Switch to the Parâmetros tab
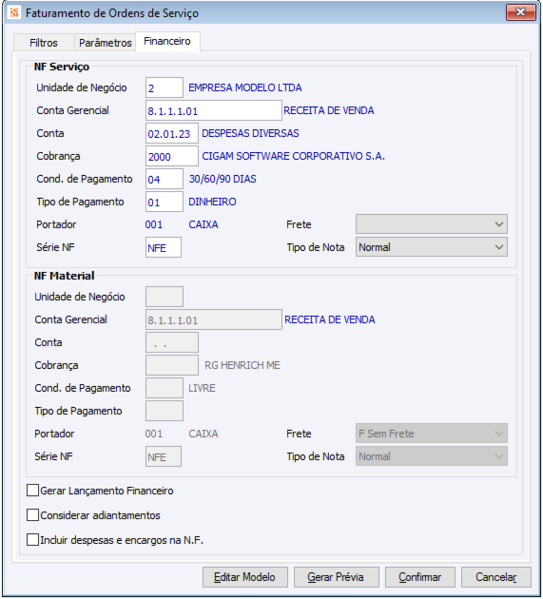Screen dimensions: 543x599 (x=105, y=42)
